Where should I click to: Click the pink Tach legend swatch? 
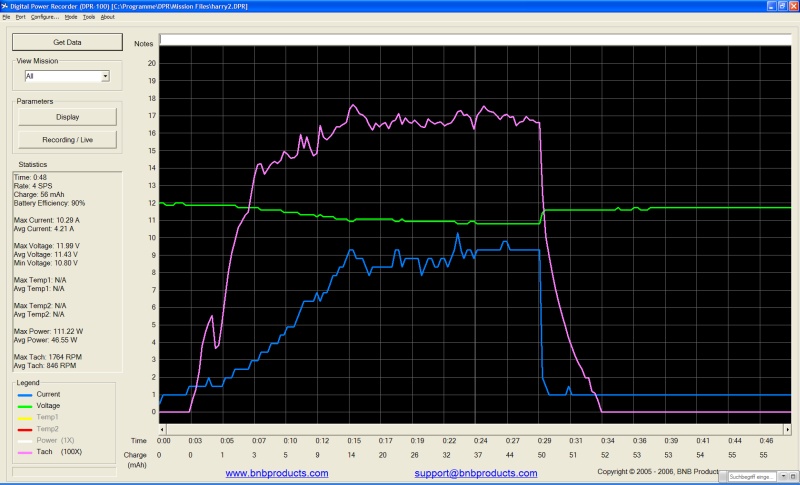coord(25,452)
